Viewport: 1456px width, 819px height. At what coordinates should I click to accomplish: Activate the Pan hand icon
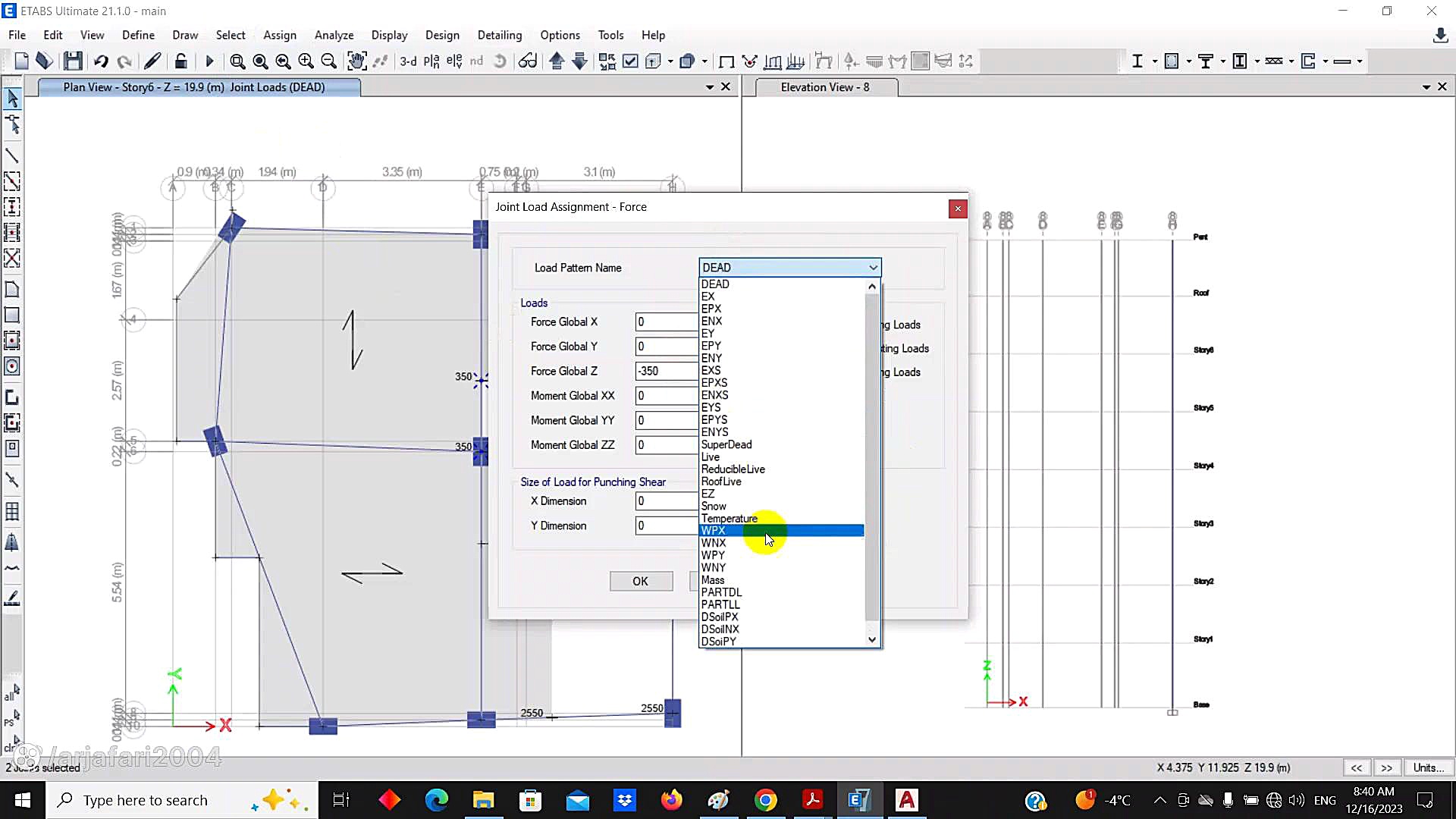point(356,61)
